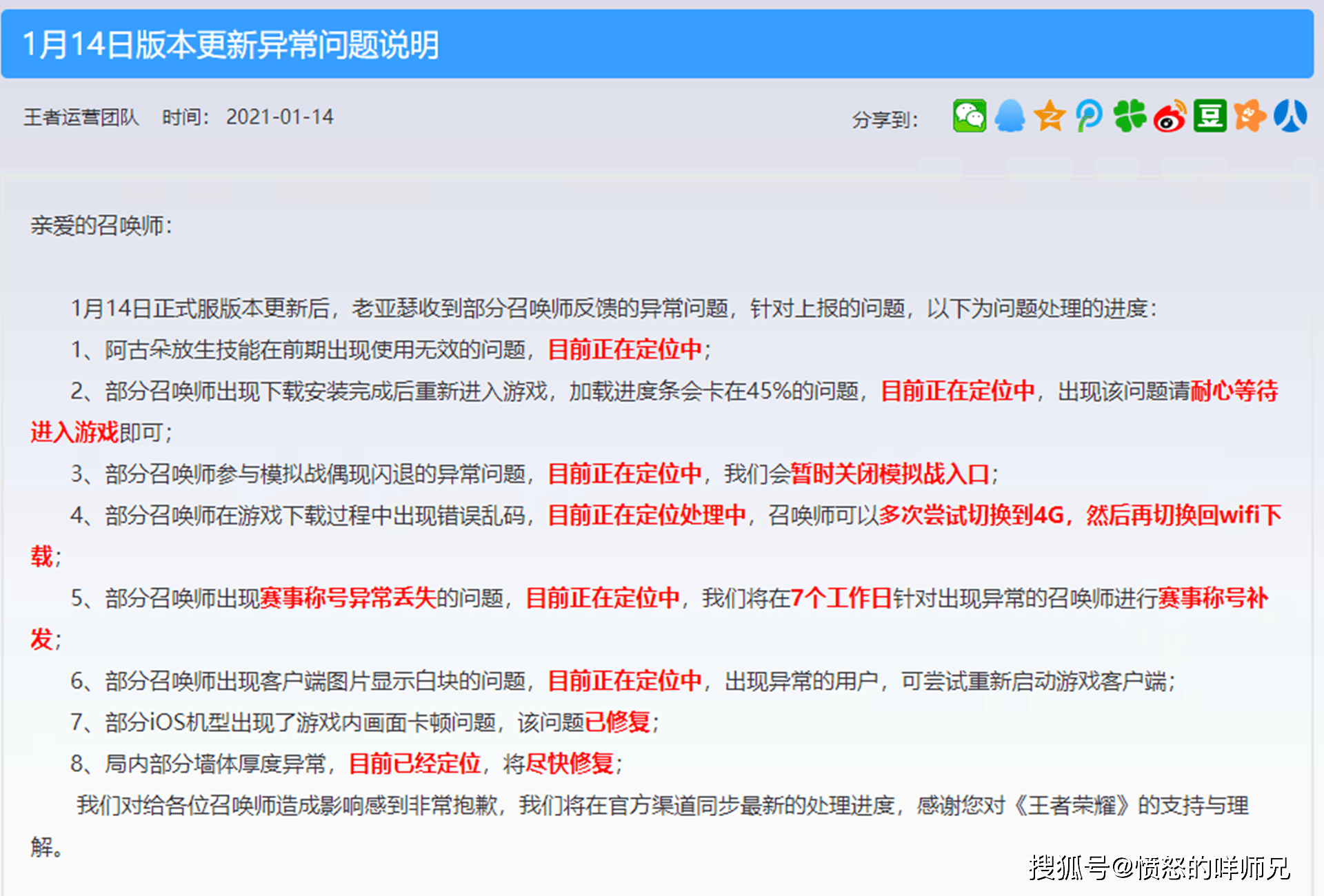Image resolution: width=1324 pixels, height=896 pixels.
Task: Click red text 7个工作日
Action: (841, 598)
